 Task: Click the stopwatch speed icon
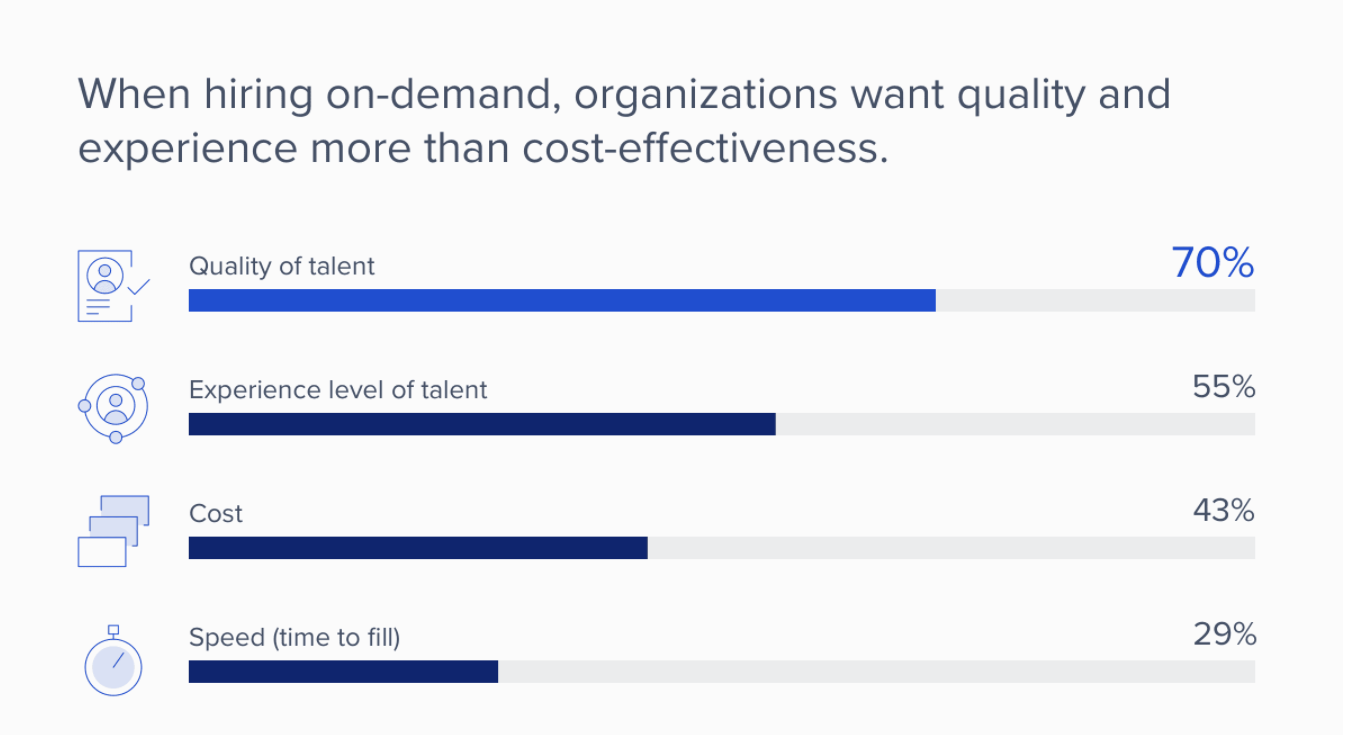tap(113, 661)
